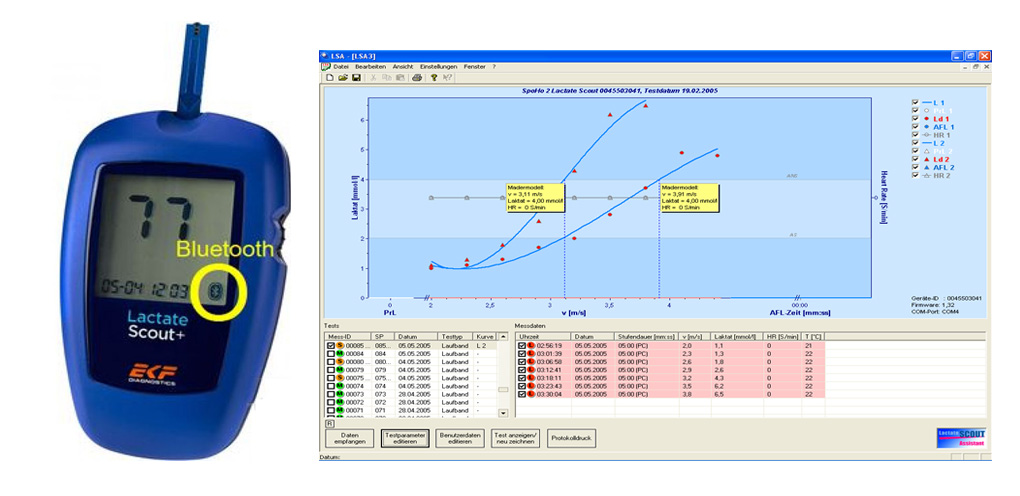
Task: Click the red L icon of measurement 03:30:04
Action: click(531, 394)
